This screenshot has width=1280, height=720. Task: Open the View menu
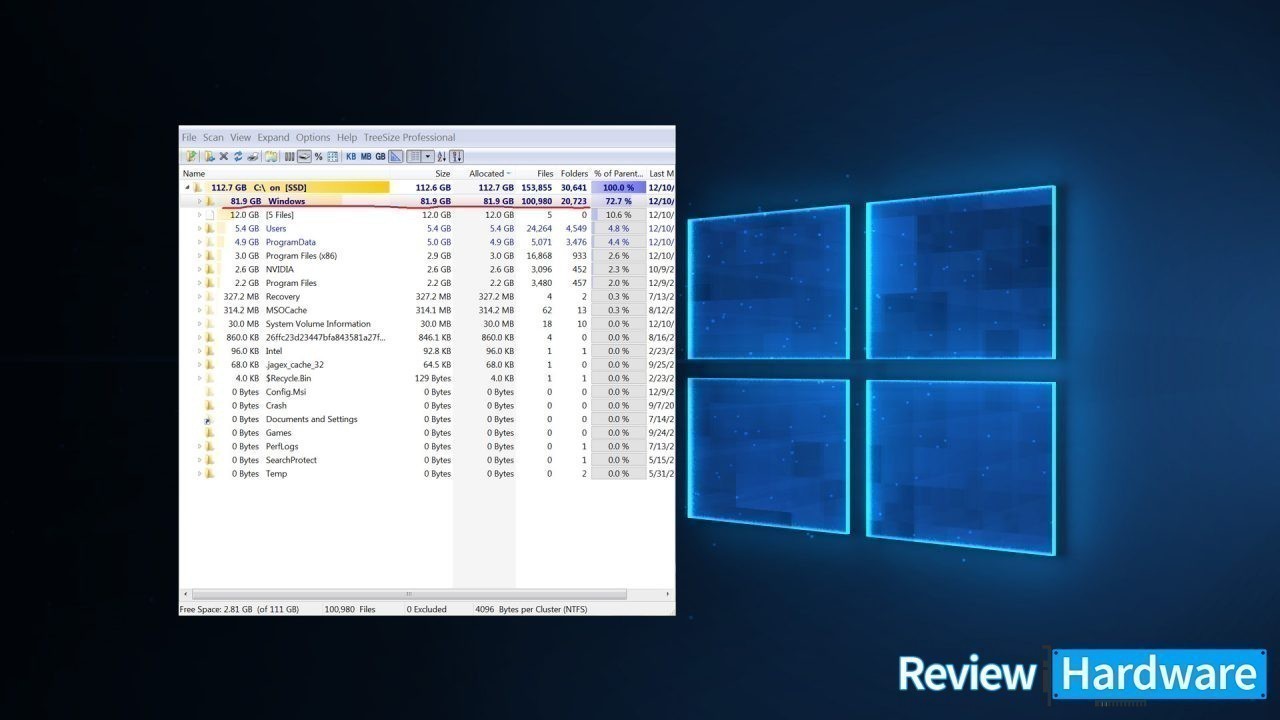[241, 137]
